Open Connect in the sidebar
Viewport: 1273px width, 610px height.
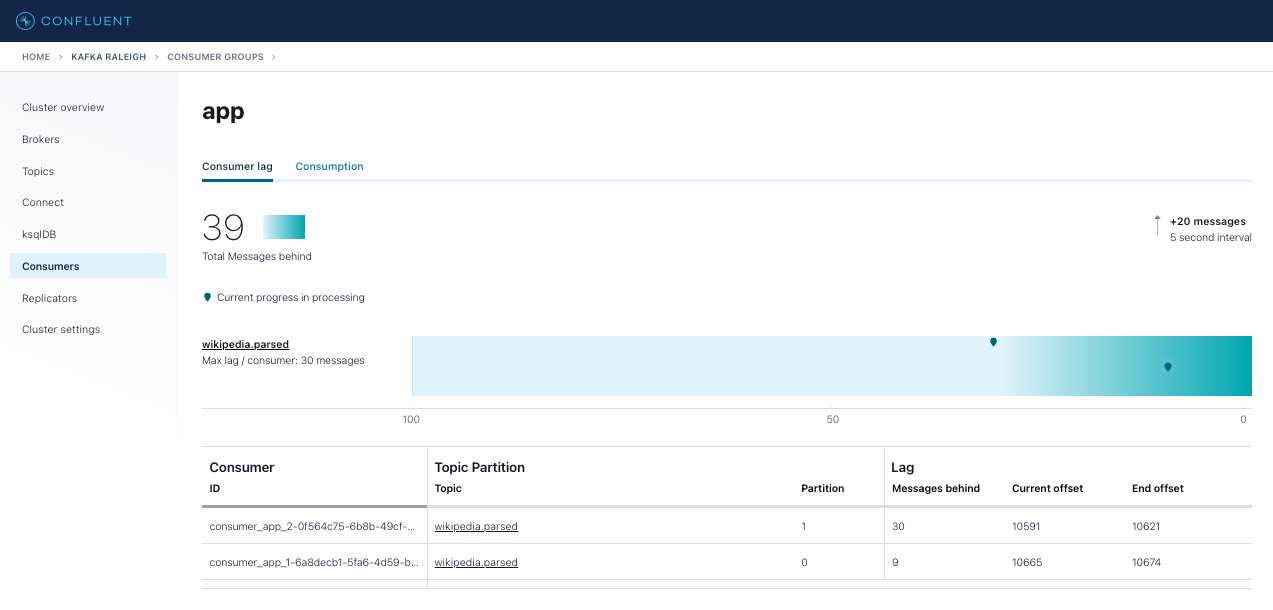tap(43, 202)
